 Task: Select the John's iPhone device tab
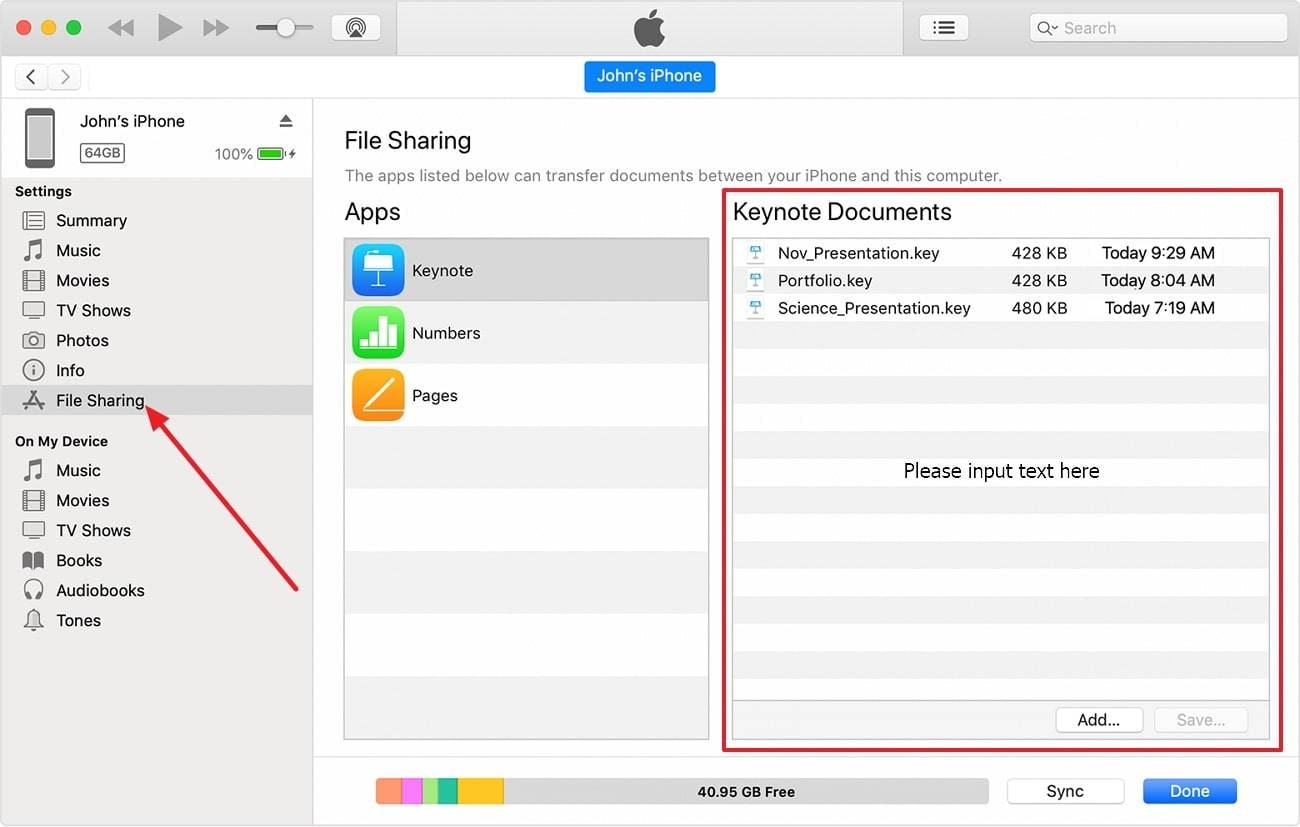click(649, 76)
